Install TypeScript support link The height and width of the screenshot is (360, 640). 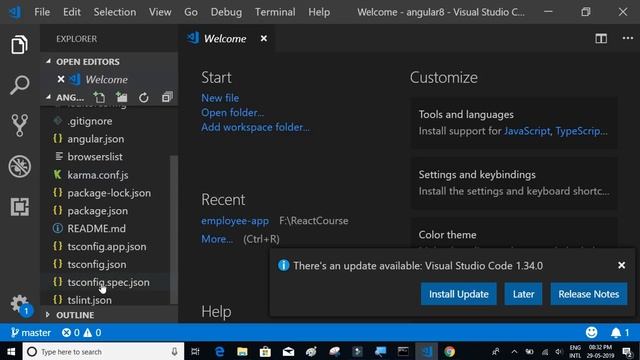pyautogui.click(x=581, y=131)
